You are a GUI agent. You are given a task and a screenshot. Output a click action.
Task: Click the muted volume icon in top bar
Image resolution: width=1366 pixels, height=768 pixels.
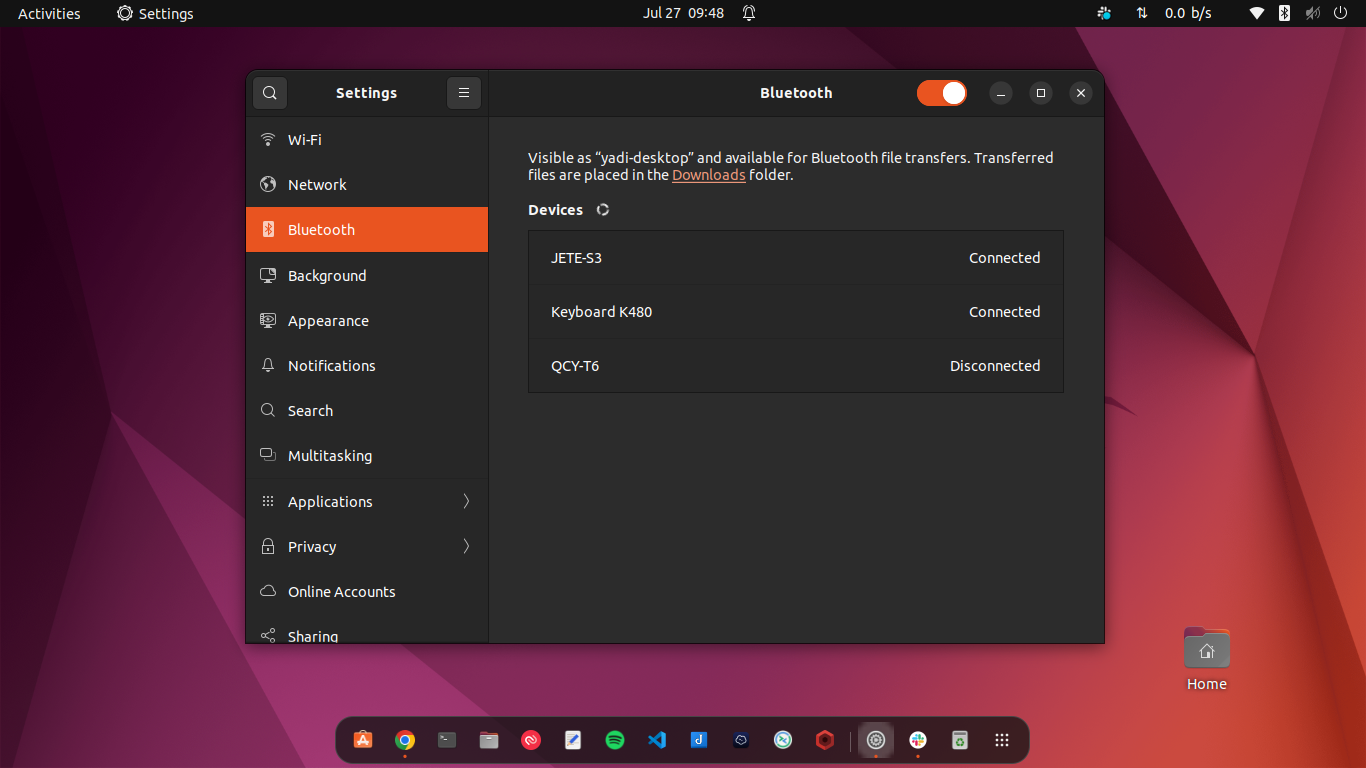pos(1313,13)
